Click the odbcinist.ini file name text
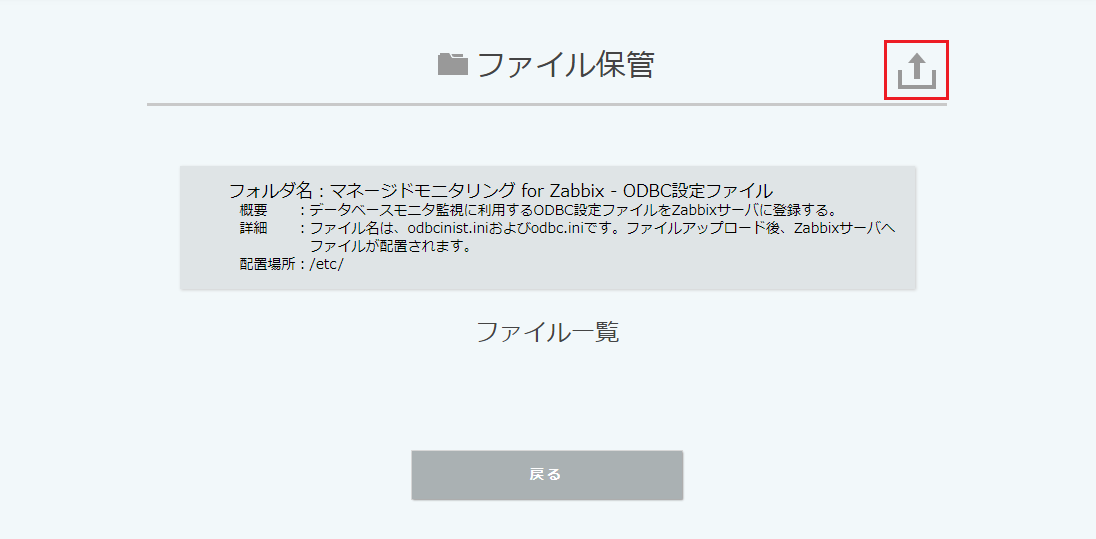 point(448,229)
